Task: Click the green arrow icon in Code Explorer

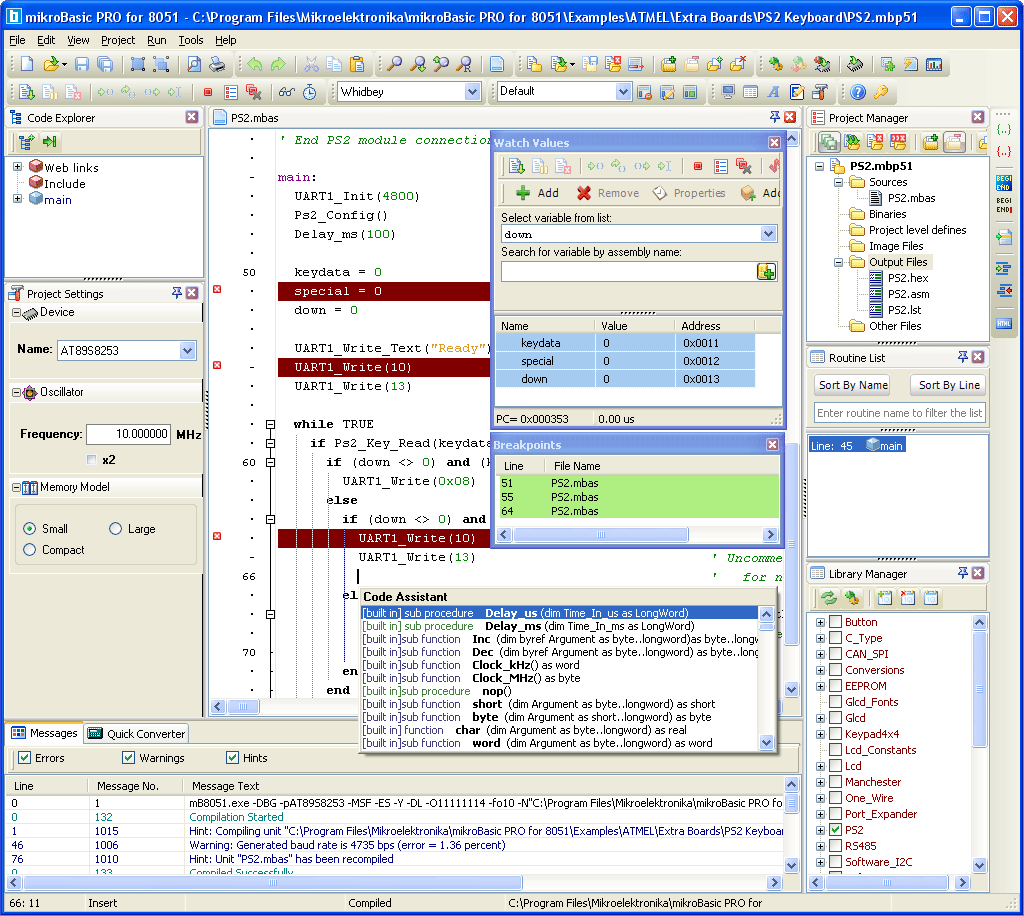Action: click(50, 142)
